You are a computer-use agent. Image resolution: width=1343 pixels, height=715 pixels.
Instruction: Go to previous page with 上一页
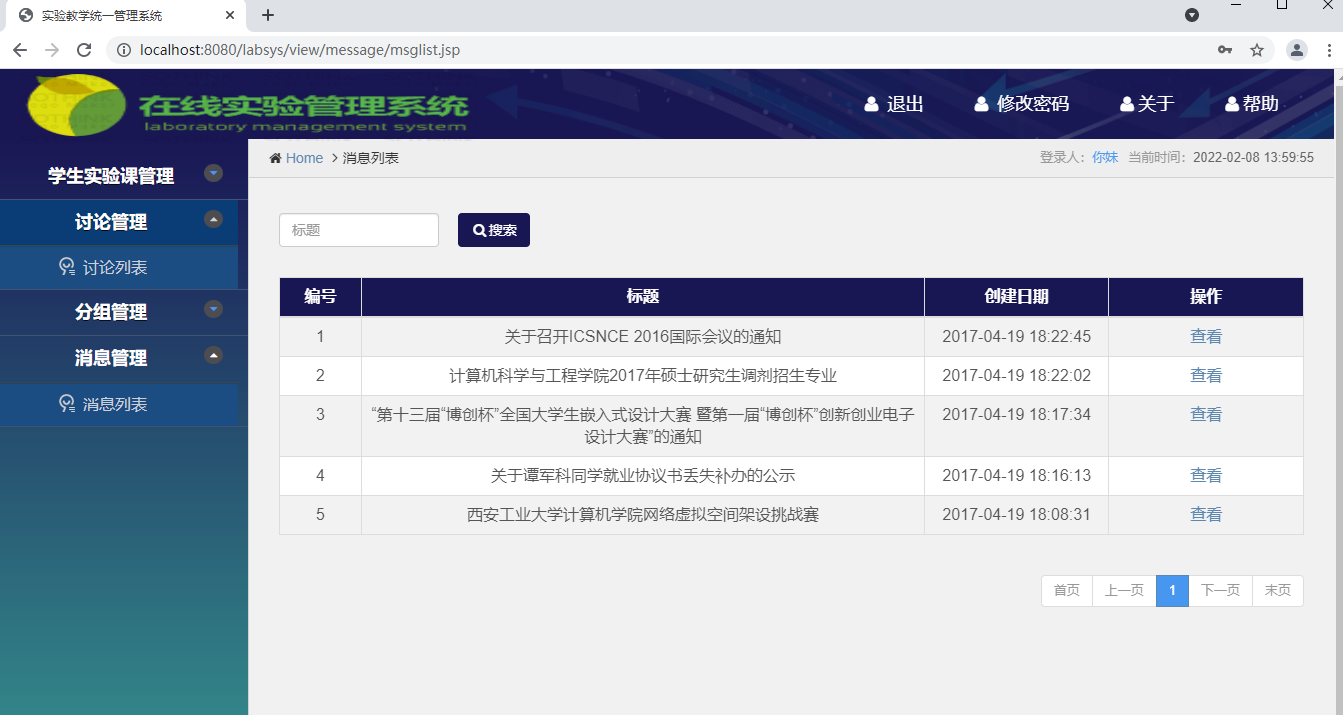click(1124, 591)
